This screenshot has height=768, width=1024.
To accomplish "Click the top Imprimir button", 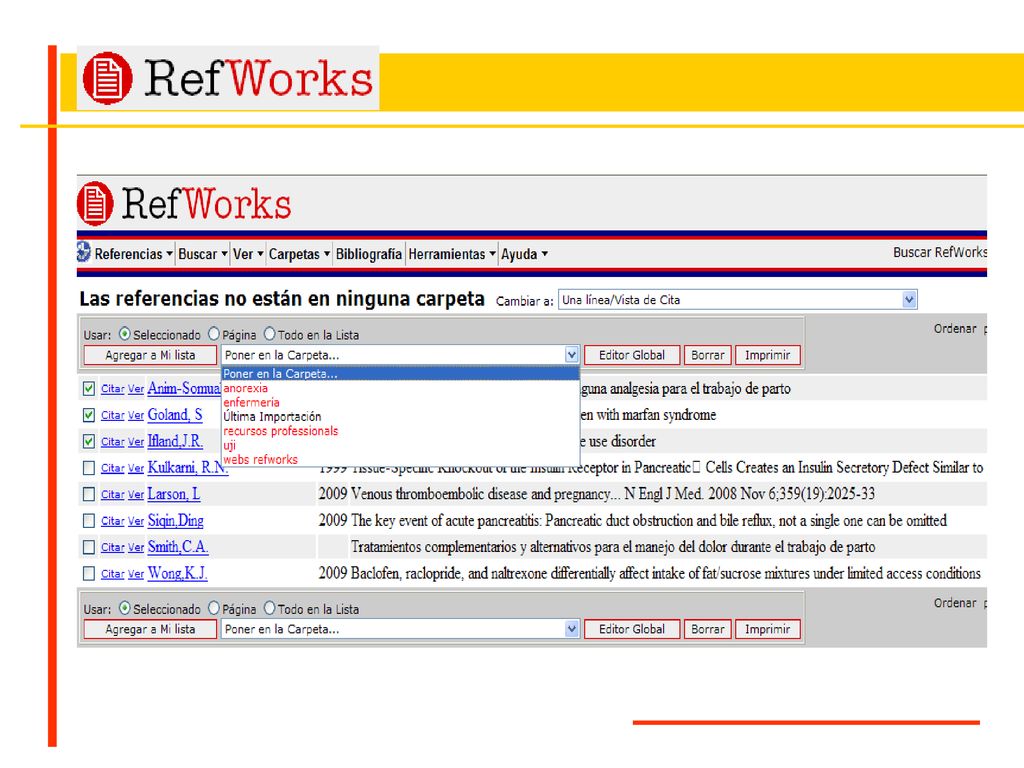I will 767,355.
